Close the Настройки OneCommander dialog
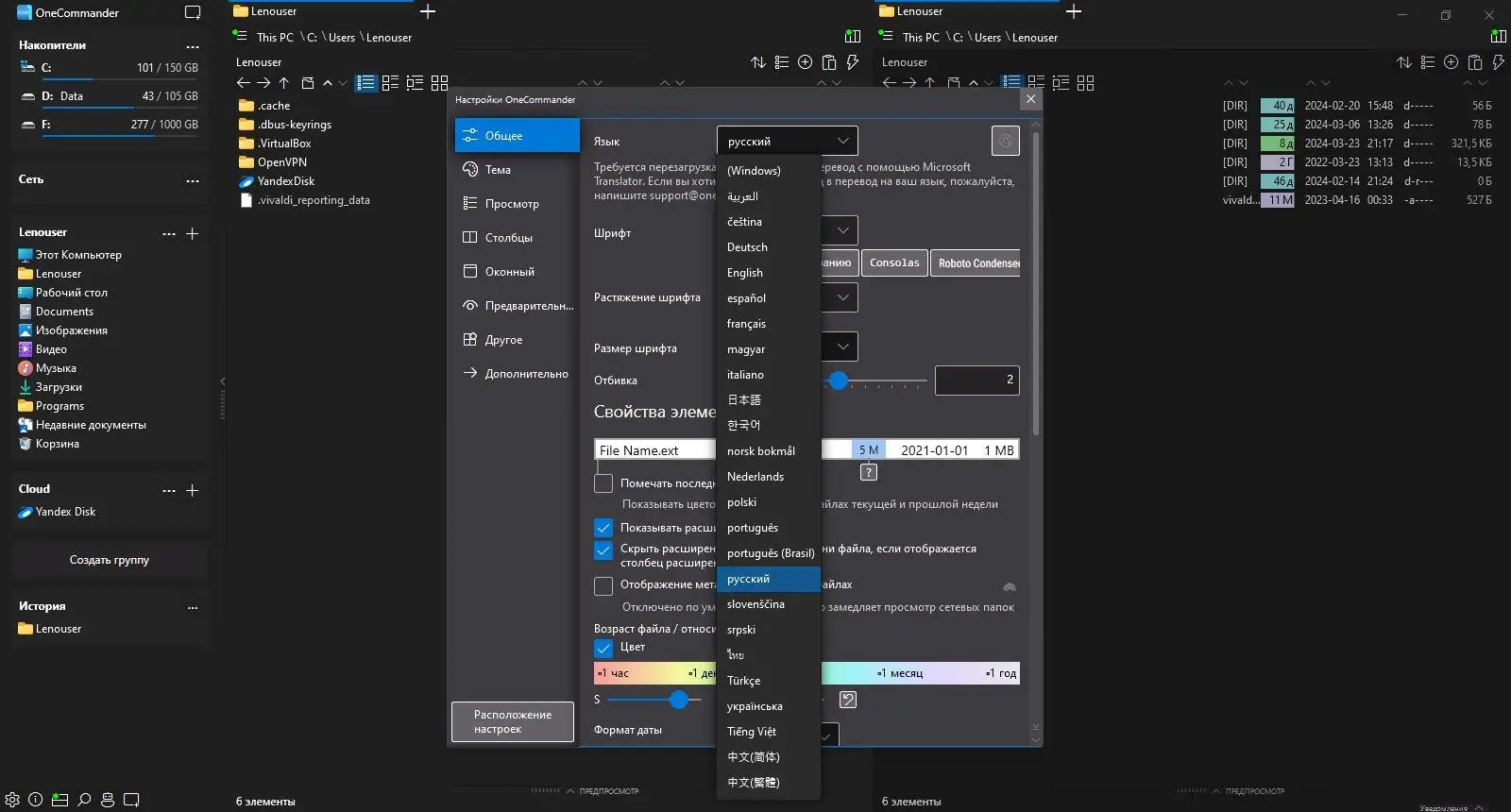1511x812 pixels. pos(1030,99)
